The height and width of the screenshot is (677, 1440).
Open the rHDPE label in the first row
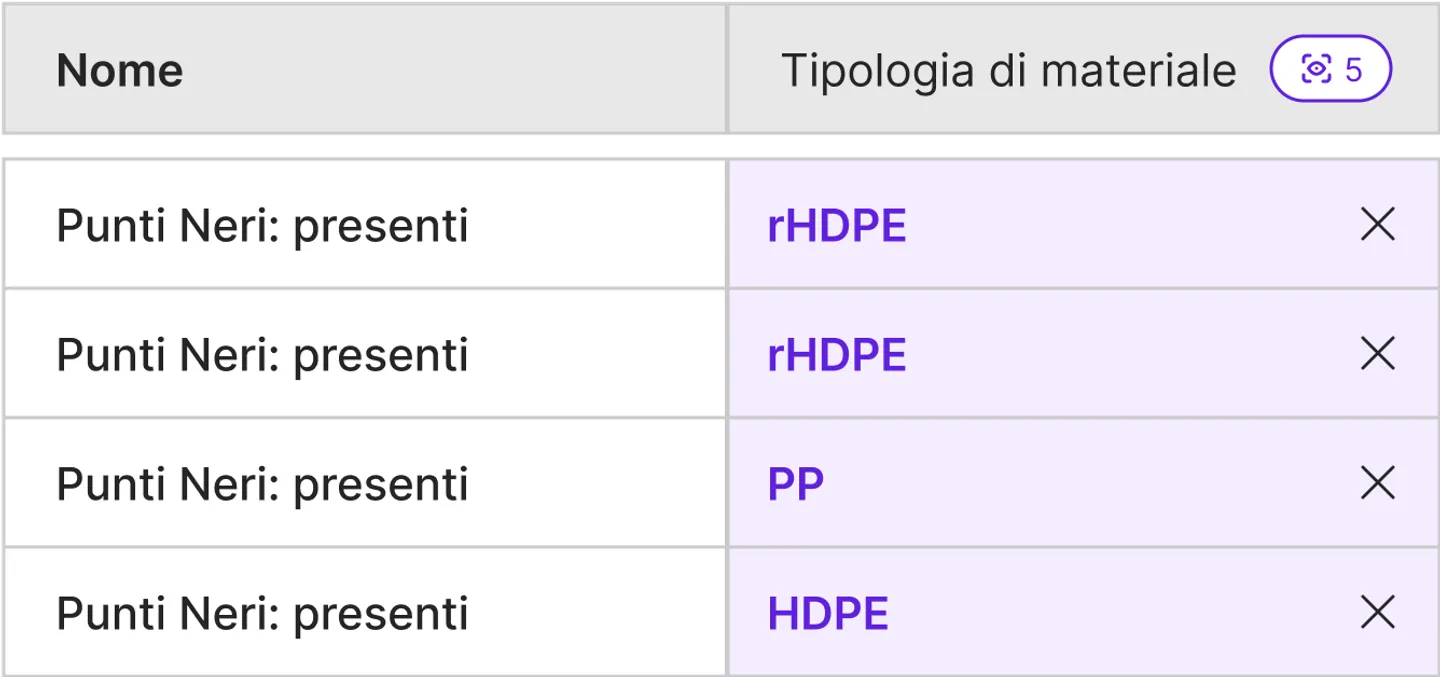pyautogui.click(x=836, y=227)
